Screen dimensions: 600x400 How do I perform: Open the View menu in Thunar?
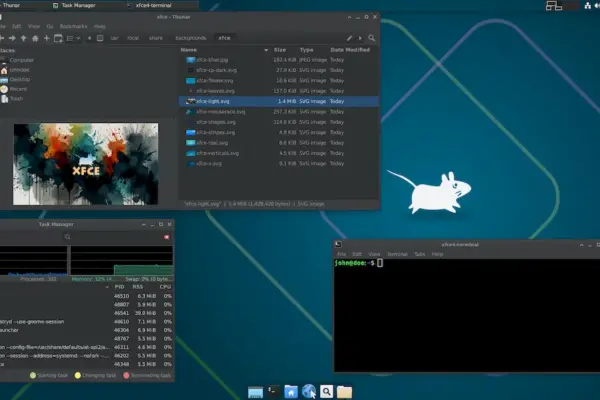pos(34,26)
